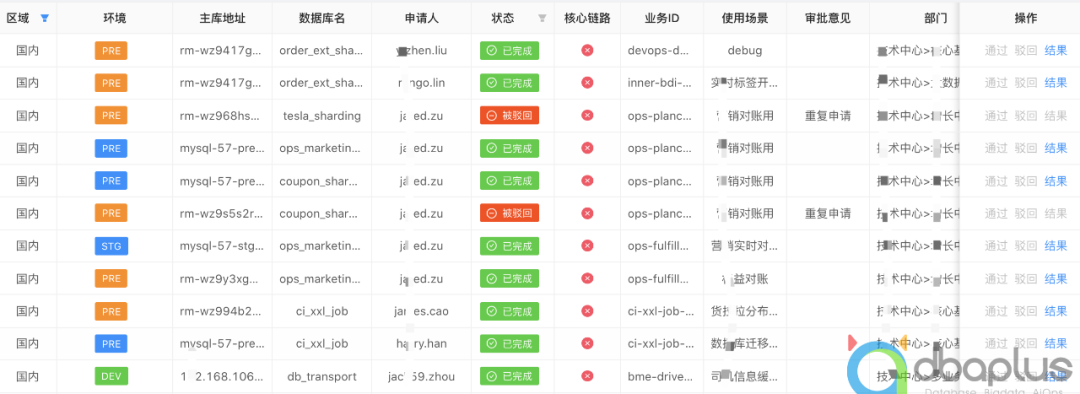Screen dimensions: 1080x394
Task: Click the 业务ID column header
Action: coord(662,19)
